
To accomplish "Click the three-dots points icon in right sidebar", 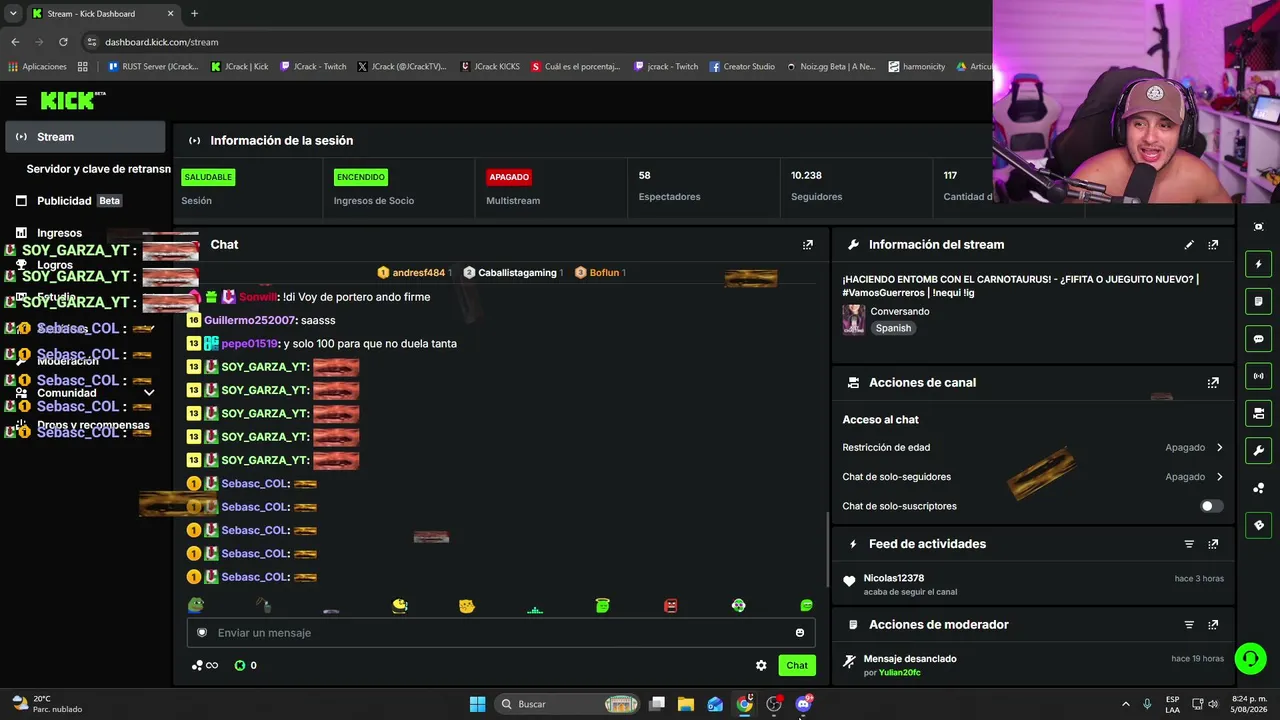I will (x=1259, y=488).
